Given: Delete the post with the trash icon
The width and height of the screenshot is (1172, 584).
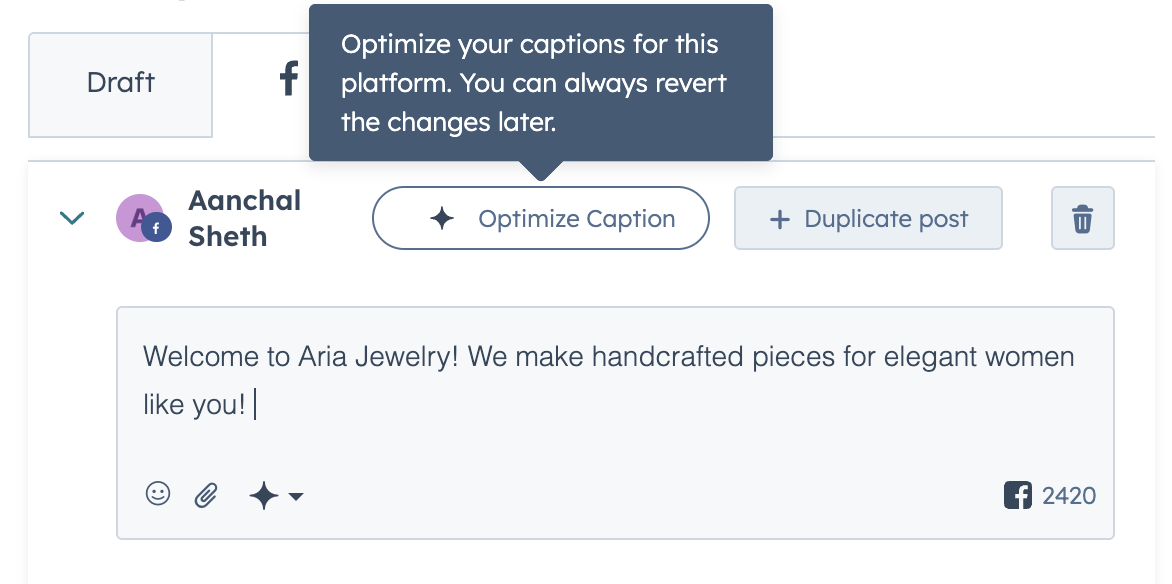Looking at the screenshot, I should click(x=1082, y=218).
